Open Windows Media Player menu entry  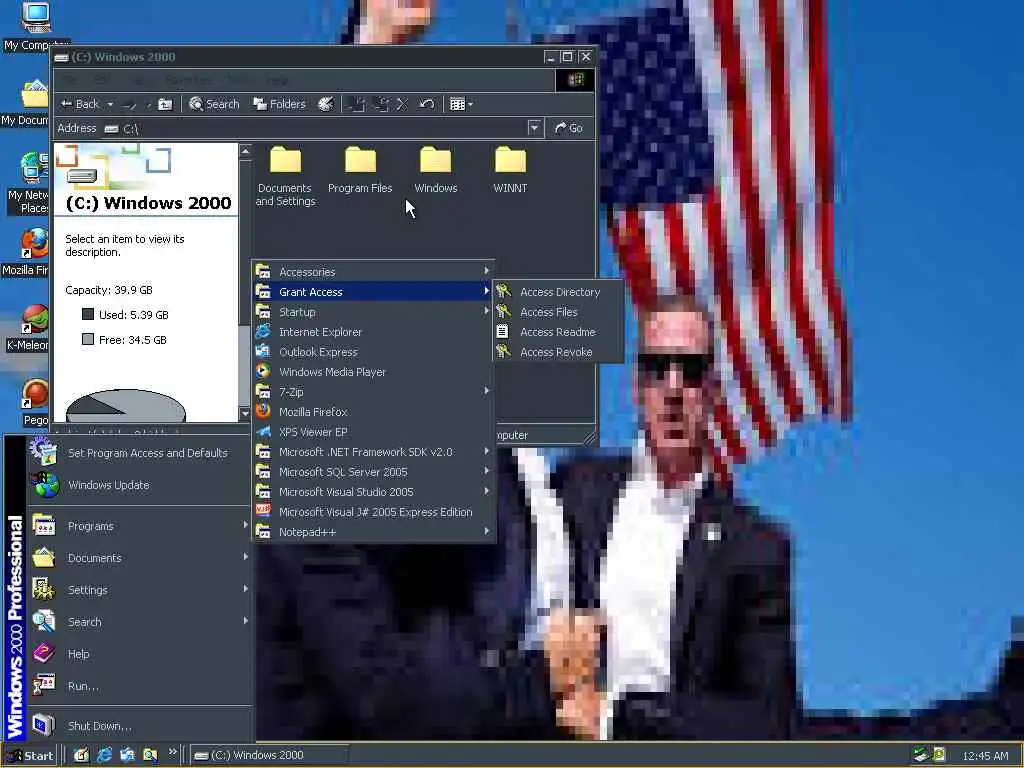pos(373,372)
